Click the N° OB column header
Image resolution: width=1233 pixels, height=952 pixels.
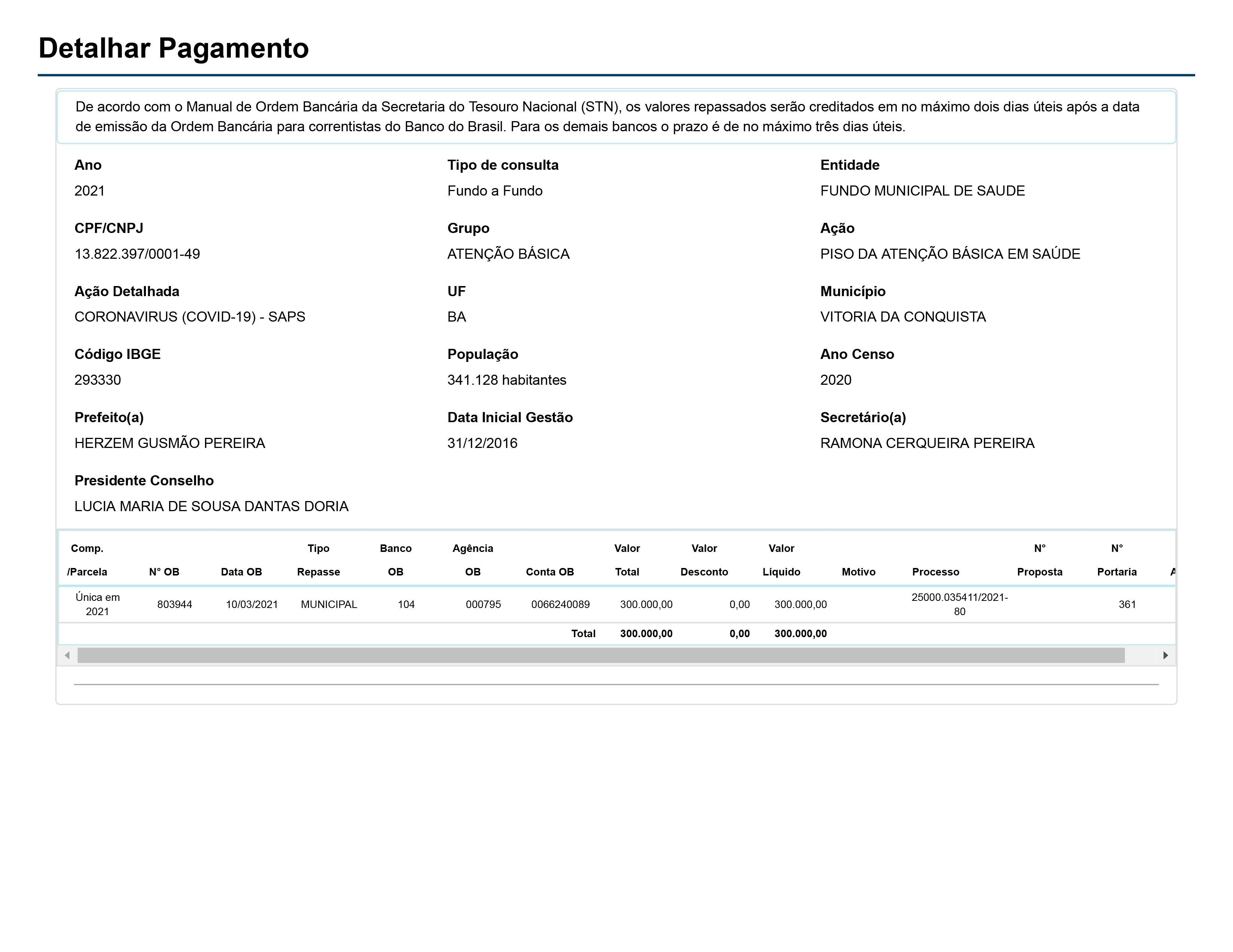click(x=164, y=572)
